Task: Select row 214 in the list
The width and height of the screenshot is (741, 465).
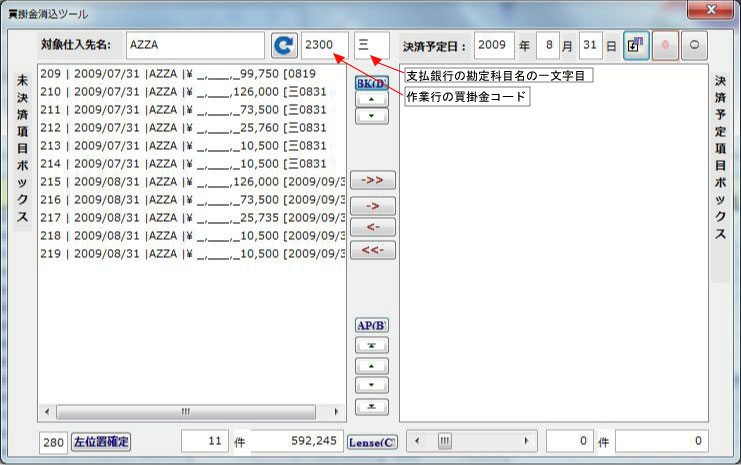Action: [x=192, y=164]
